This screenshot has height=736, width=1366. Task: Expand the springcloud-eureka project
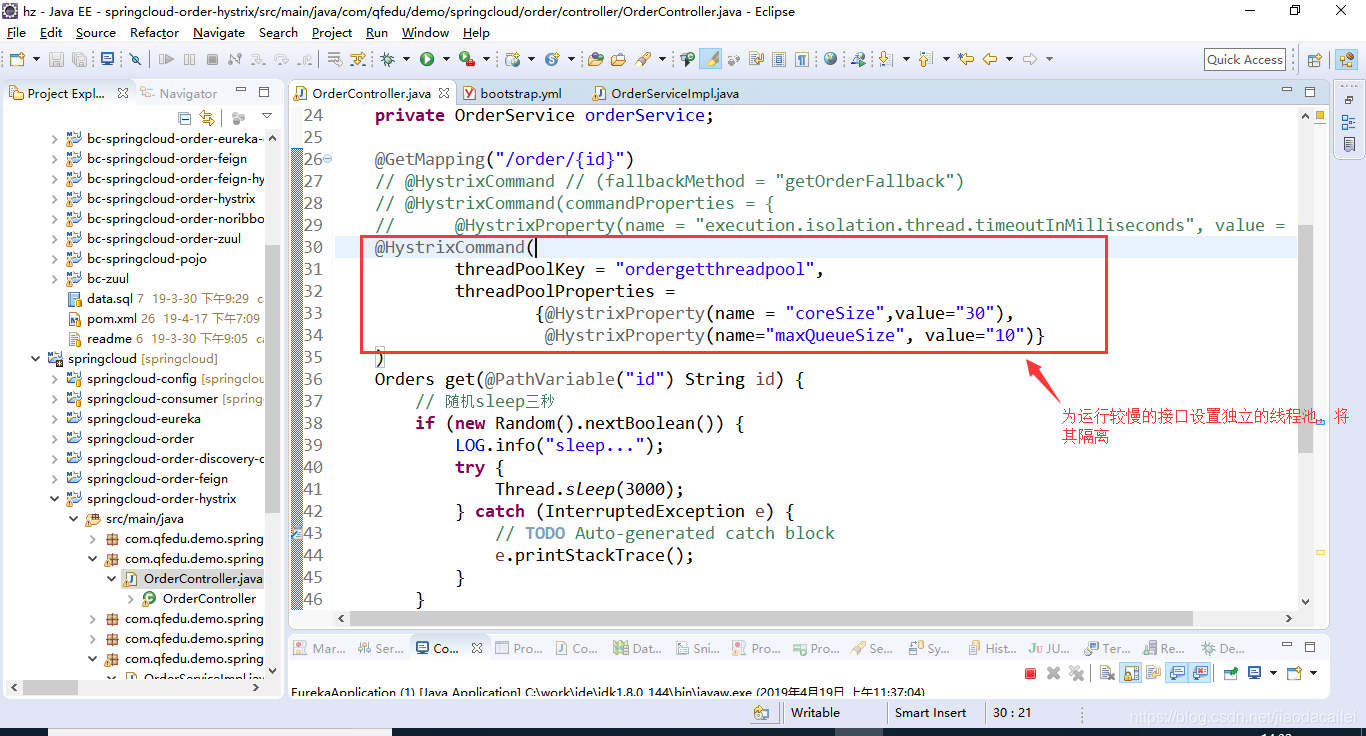(55, 419)
